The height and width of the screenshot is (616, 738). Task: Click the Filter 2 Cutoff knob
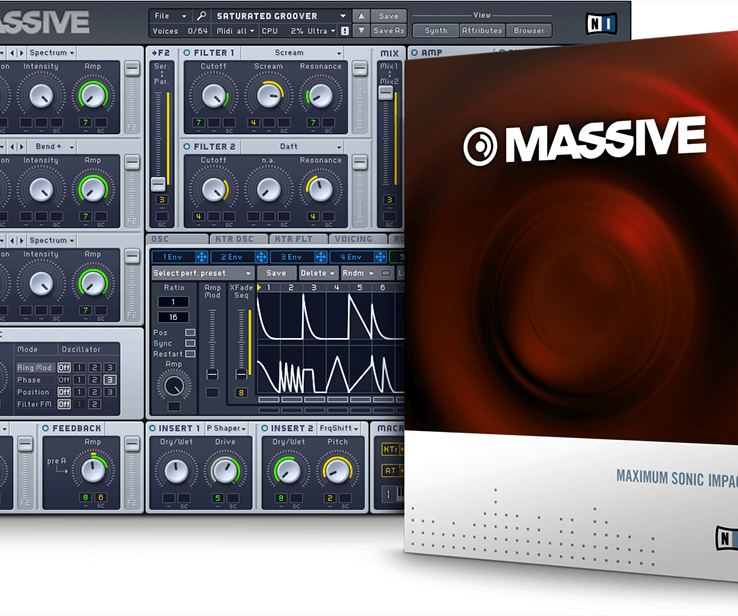click(213, 190)
